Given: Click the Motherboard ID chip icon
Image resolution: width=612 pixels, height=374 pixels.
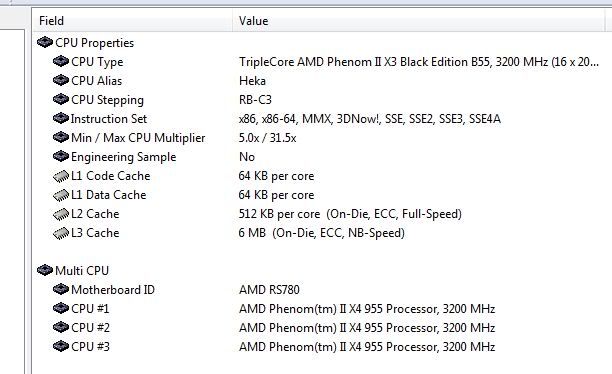Looking at the screenshot, I should 60,289.
